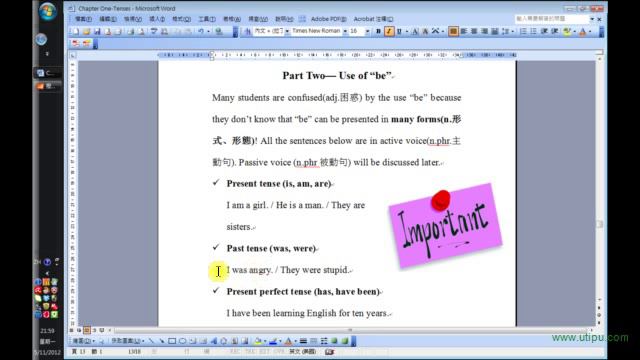Open the Adobe PDF menu
The image size is (640, 360).
pyautogui.click(x=329, y=19)
